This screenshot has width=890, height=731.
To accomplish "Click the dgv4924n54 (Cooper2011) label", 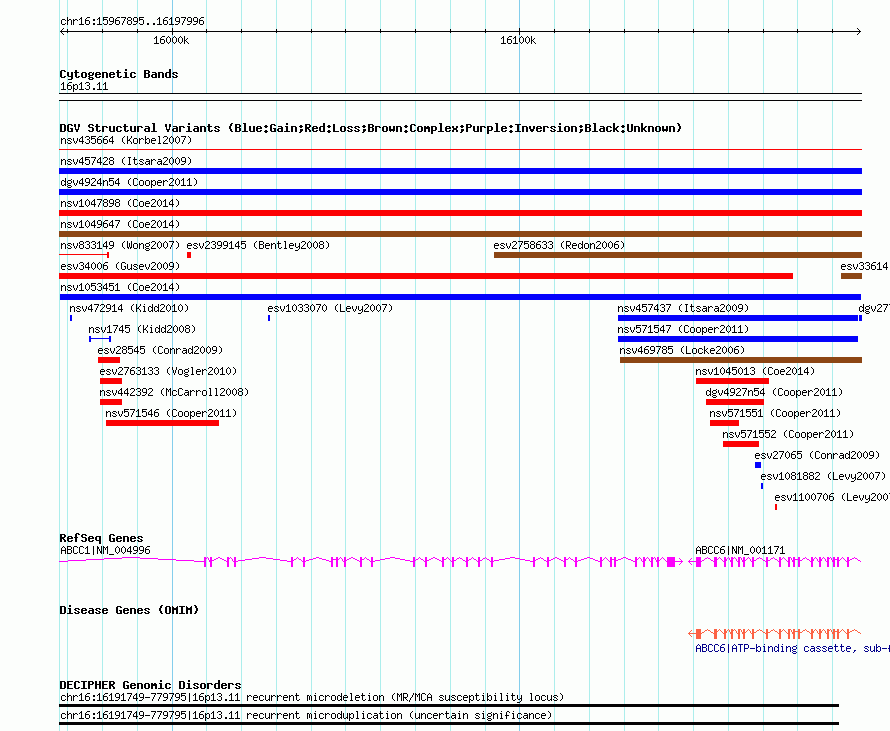I will tap(129, 182).
